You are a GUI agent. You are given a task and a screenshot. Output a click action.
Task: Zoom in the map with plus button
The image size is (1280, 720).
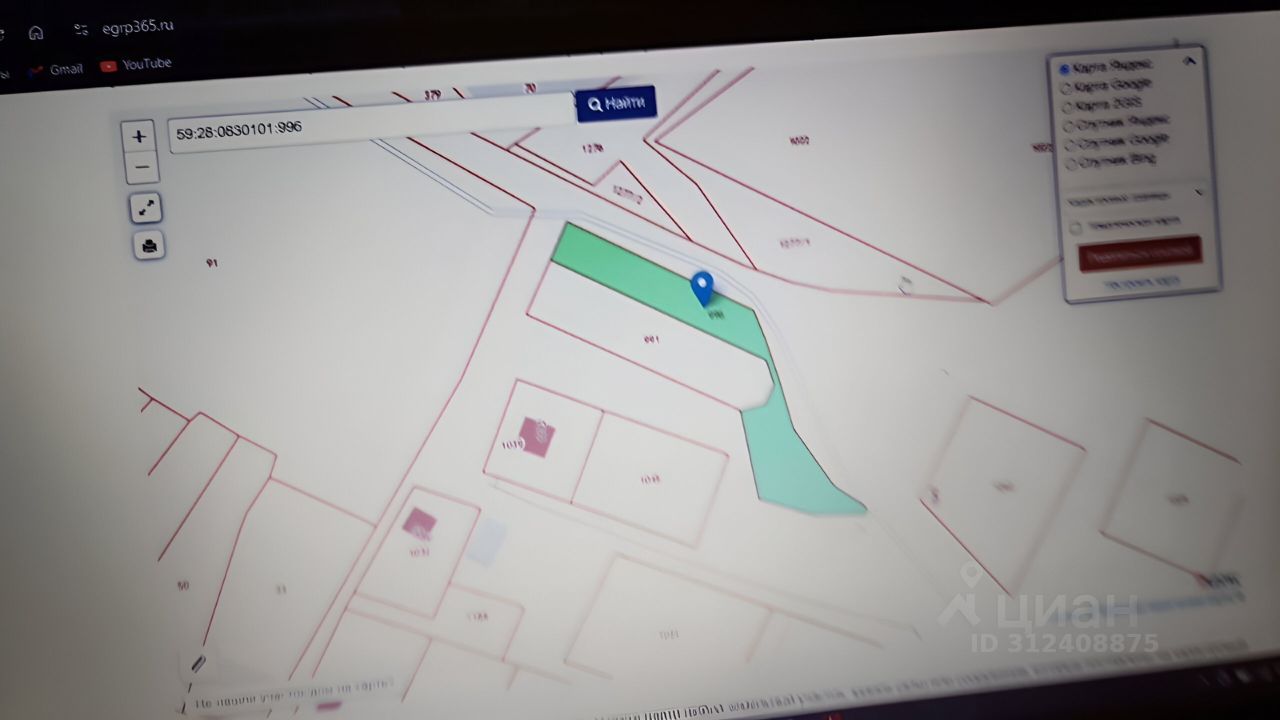click(139, 136)
